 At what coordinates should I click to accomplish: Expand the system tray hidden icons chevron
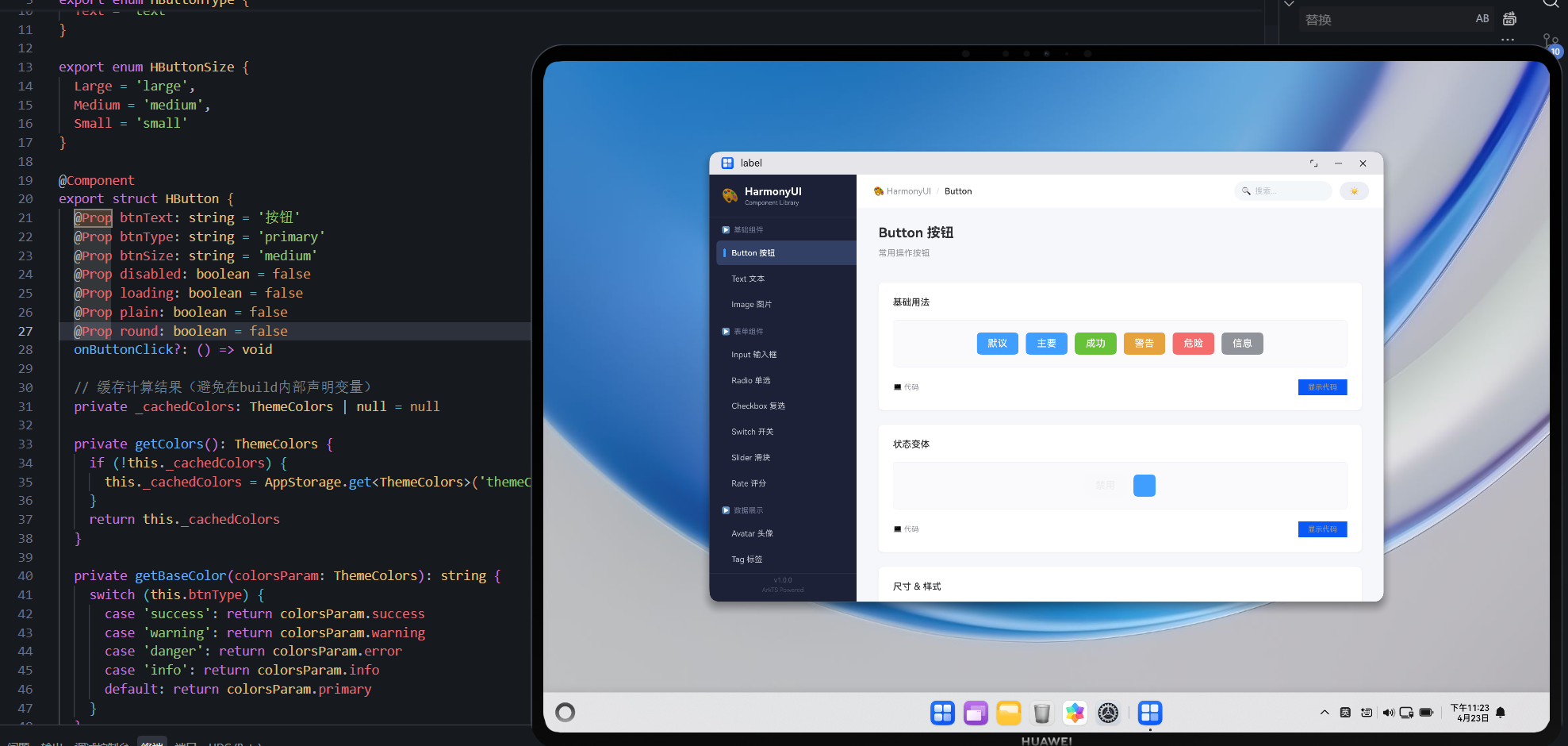coord(1325,713)
